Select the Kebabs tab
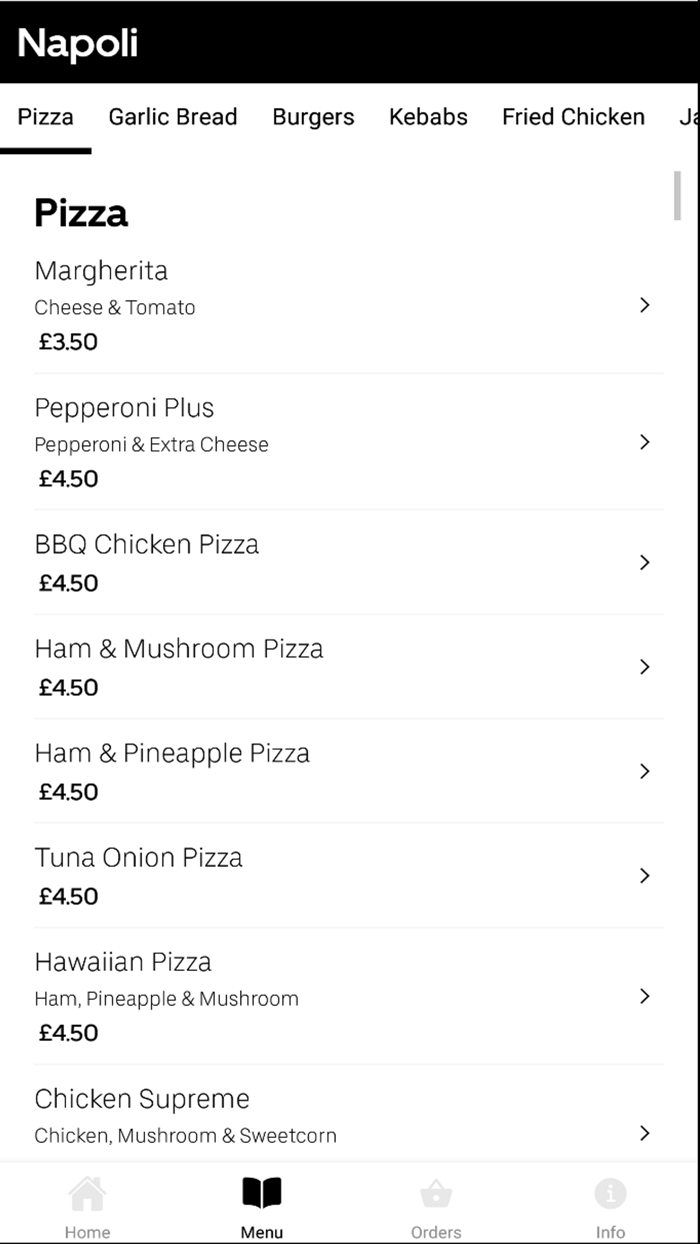Screen dimensions: 700x1244 coord(428,117)
